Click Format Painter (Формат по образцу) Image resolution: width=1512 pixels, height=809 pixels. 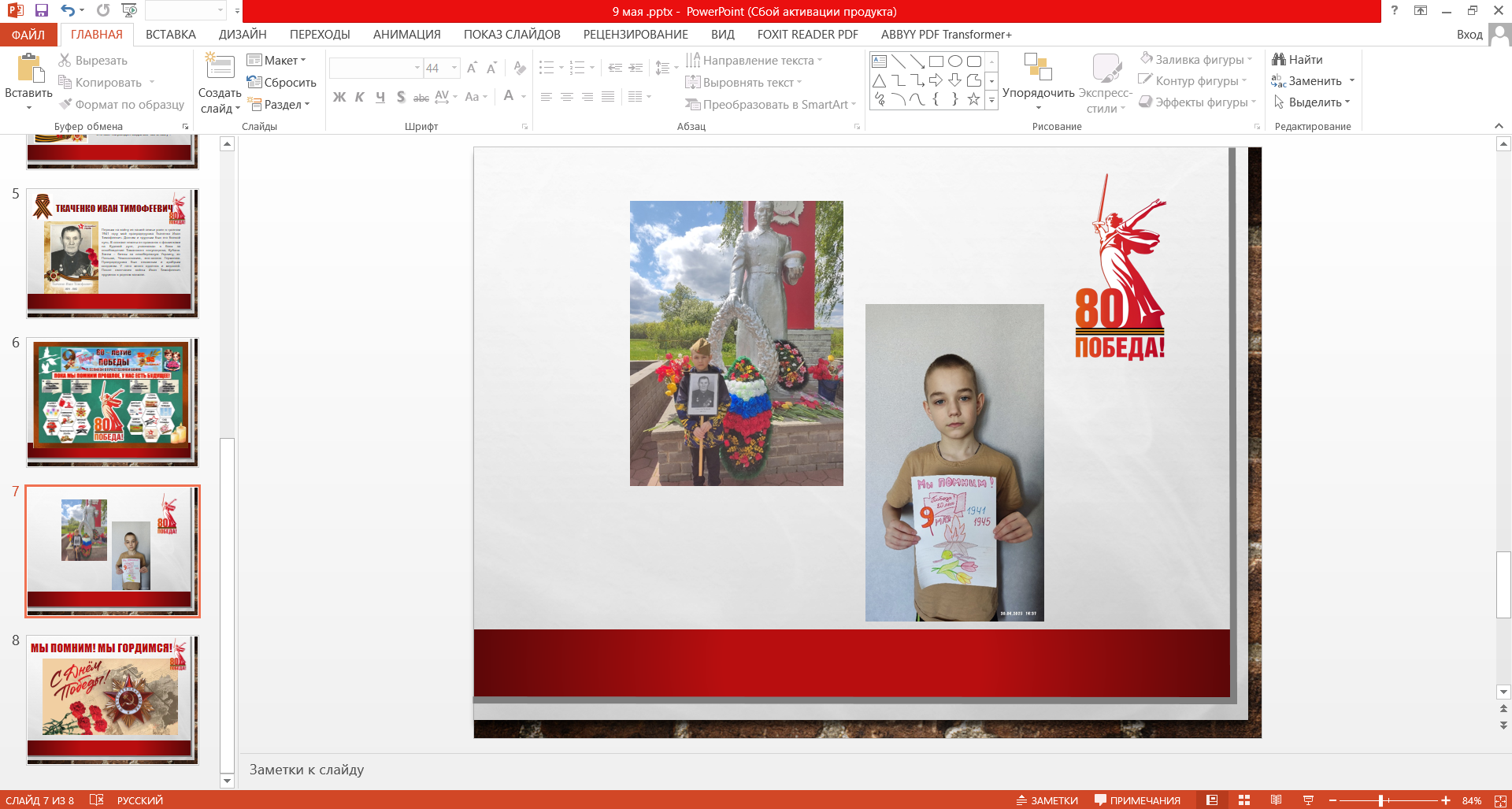pos(121,104)
